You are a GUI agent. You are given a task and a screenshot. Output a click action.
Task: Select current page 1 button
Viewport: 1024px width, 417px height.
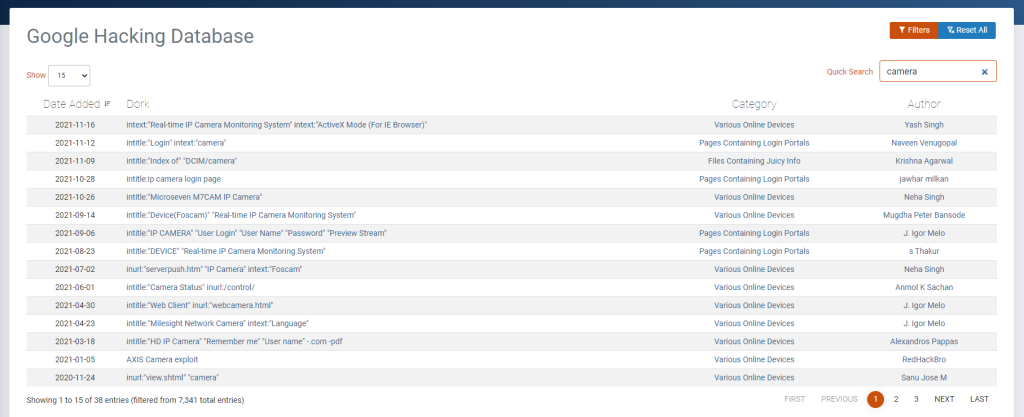(x=875, y=399)
